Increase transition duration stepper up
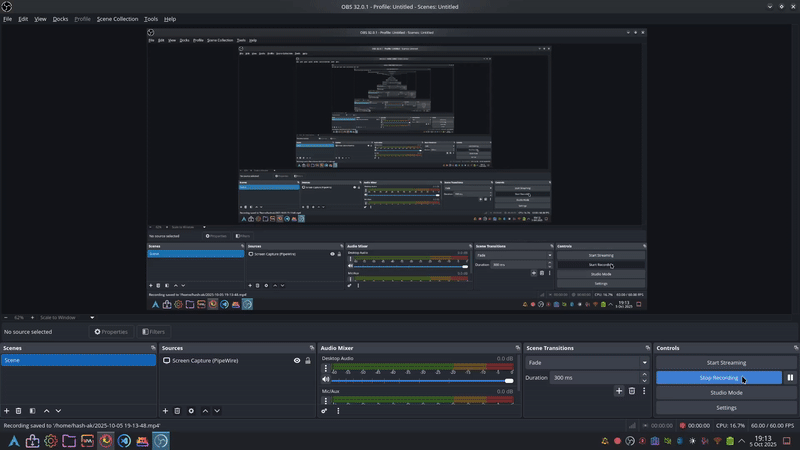Image resolution: width=800 pixels, height=450 pixels. (x=644, y=374)
